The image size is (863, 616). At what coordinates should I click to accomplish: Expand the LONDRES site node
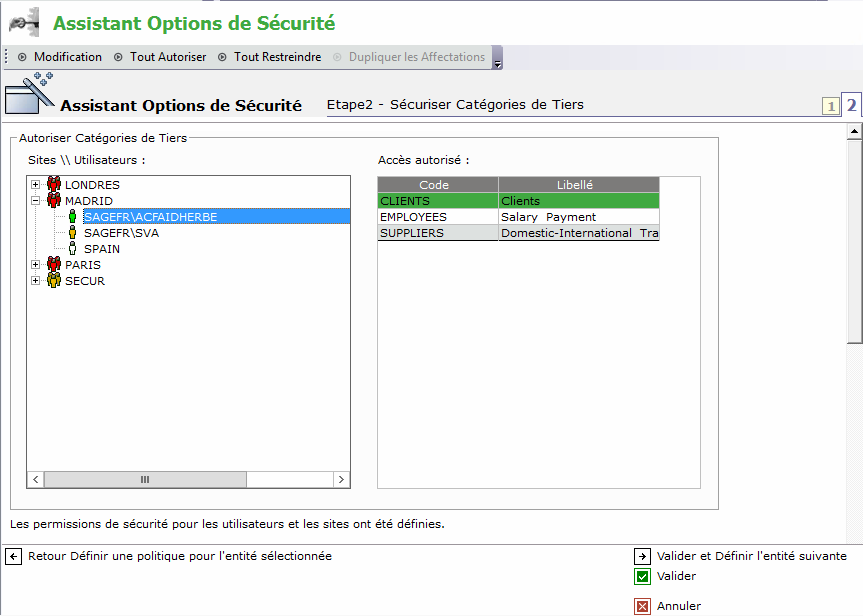(x=36, y=184)
